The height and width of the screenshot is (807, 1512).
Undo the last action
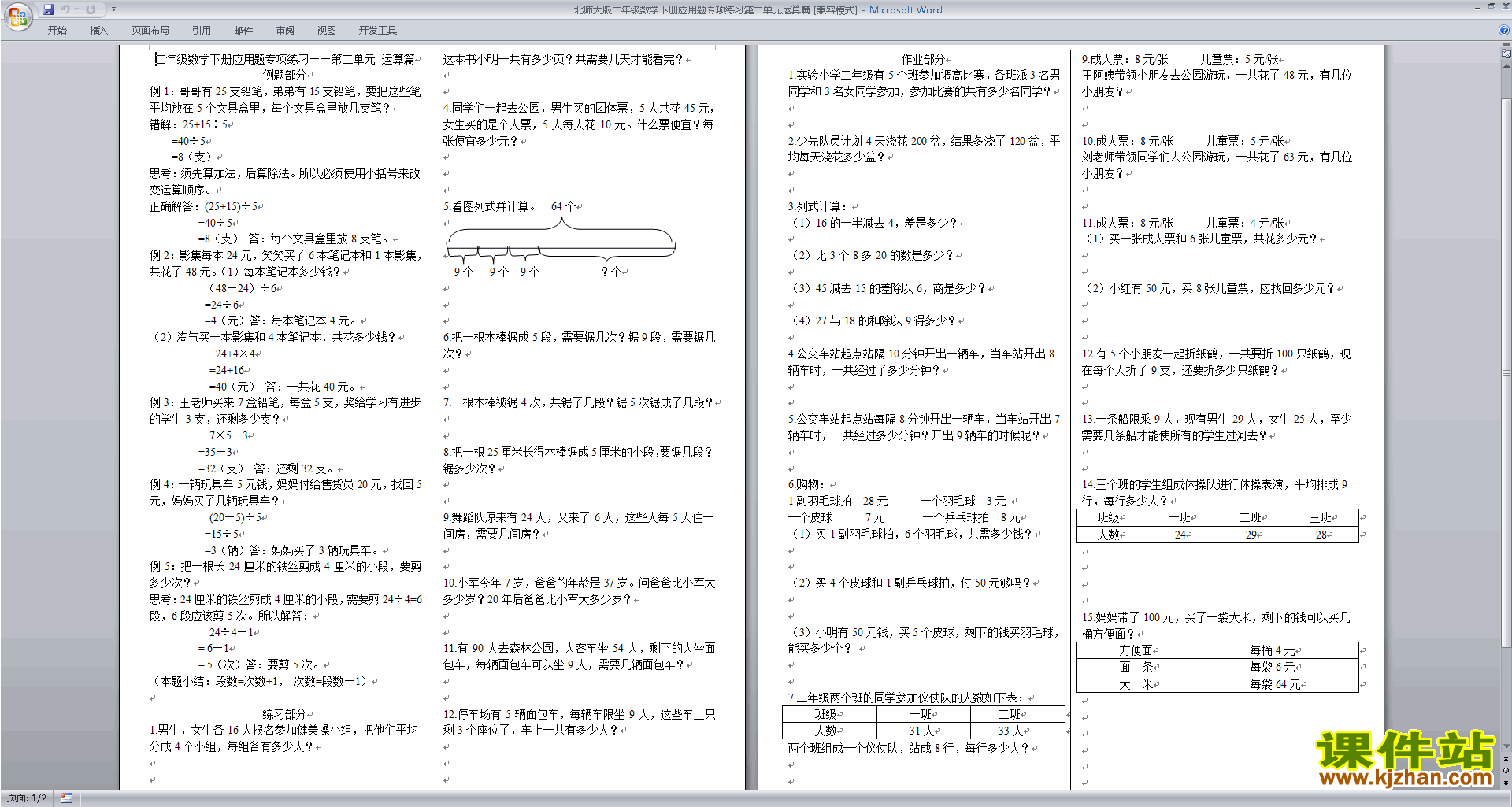tap(65, 9)
